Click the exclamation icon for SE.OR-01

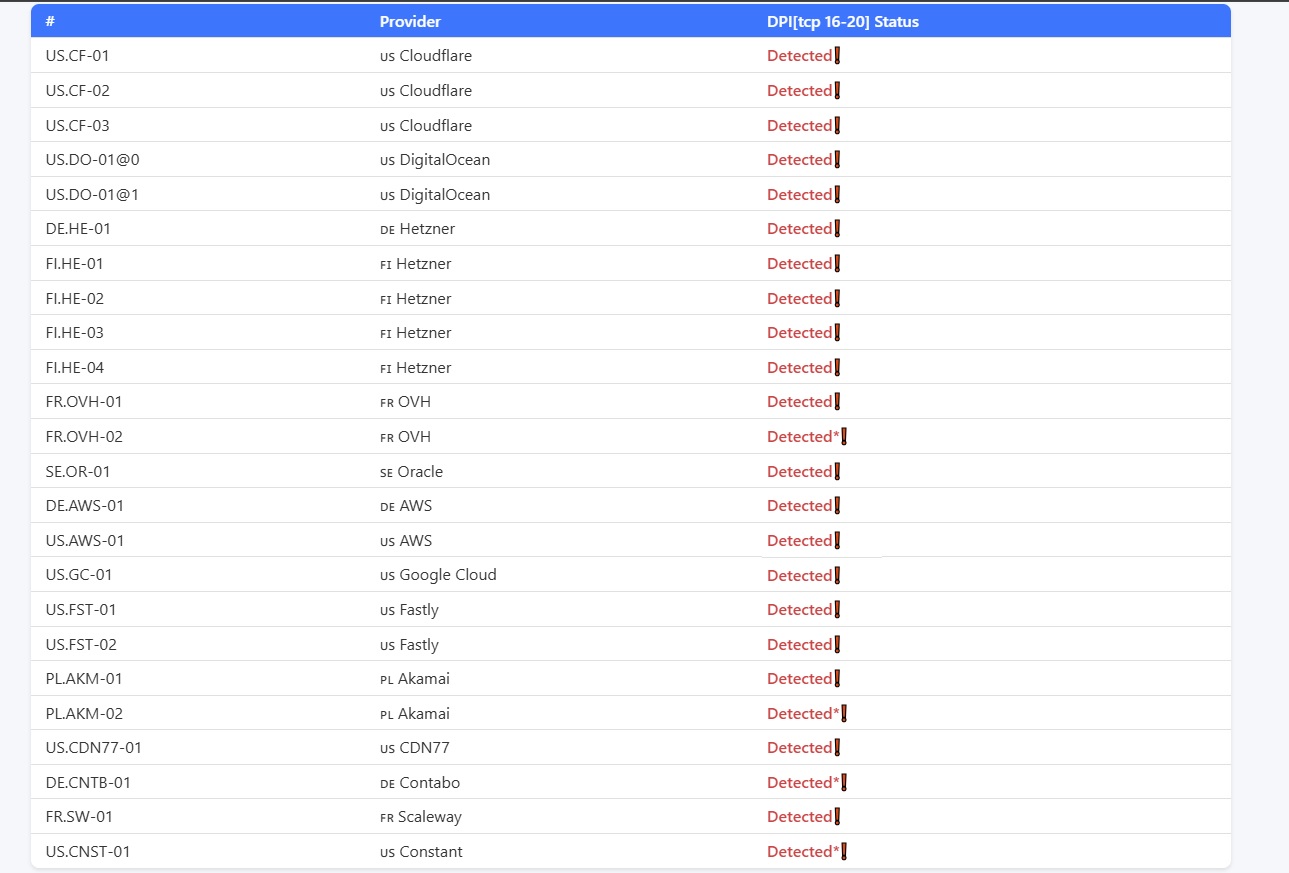837,471
